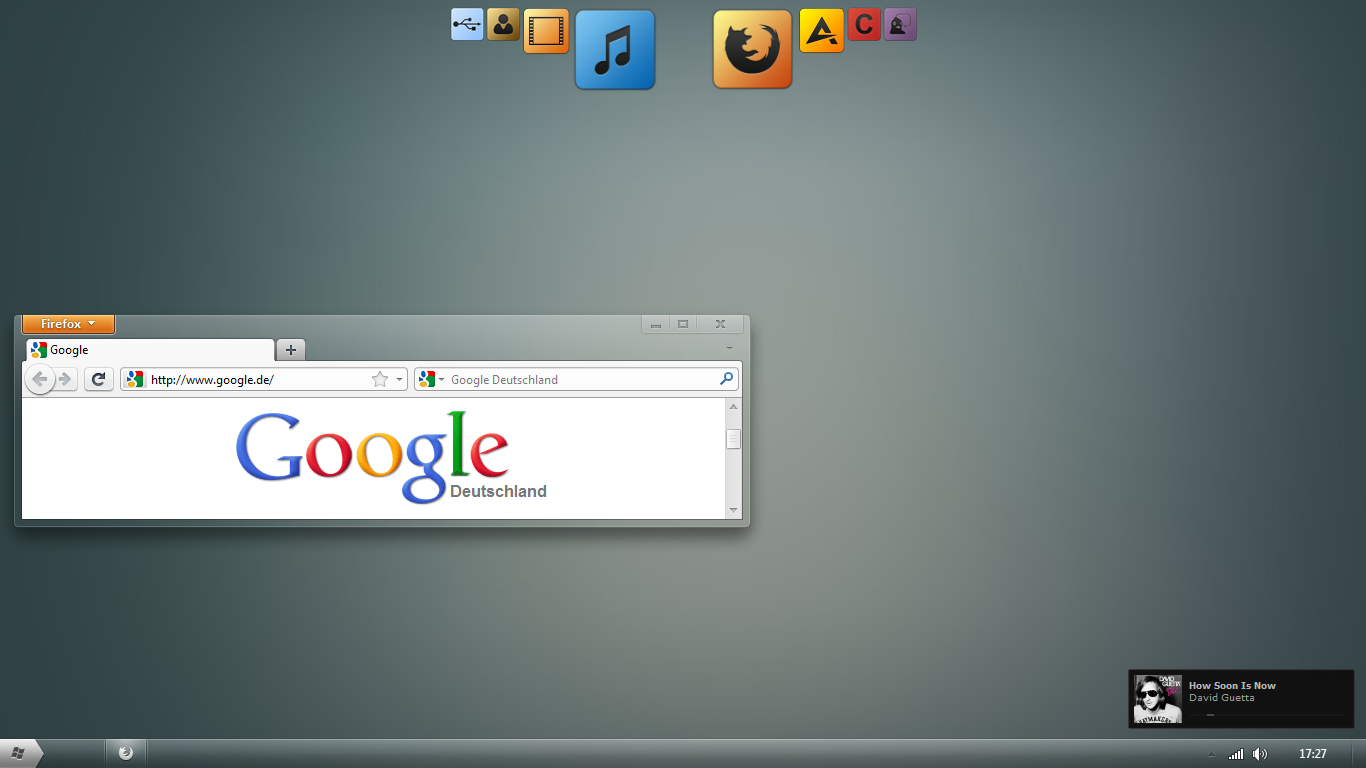This screenshot has width=1366, height=768.
Task: Click the site favicon in the address bar
Action: point(135,379)
